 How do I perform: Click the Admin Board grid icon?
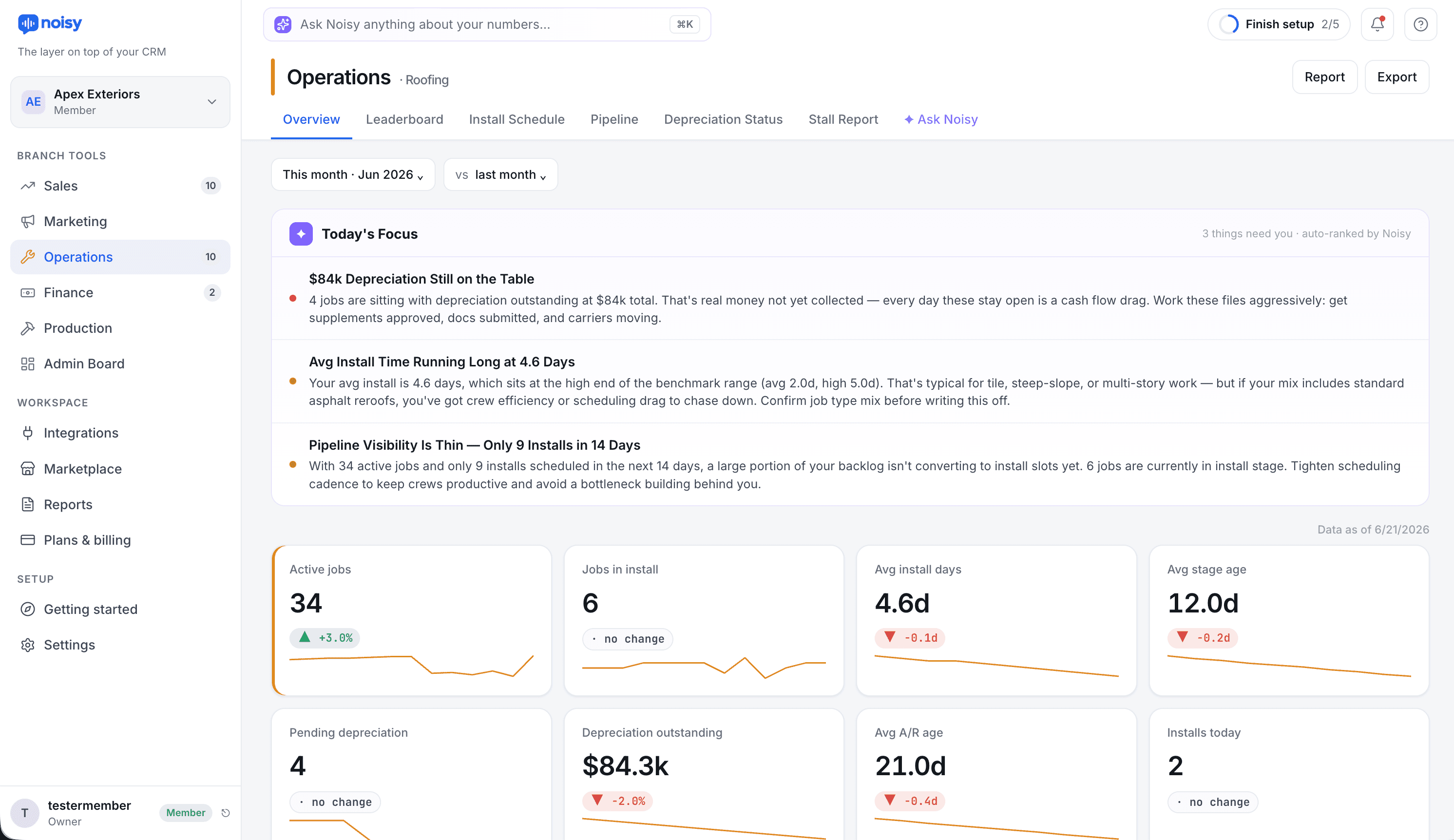28,364
